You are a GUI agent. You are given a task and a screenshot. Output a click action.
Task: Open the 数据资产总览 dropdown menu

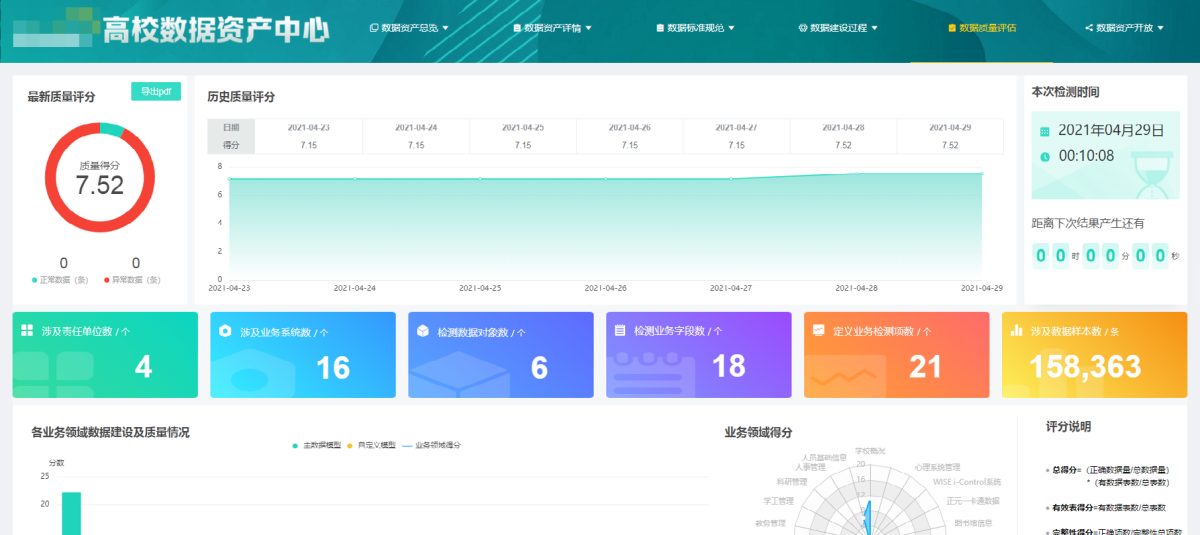click(x=409, y=28)
